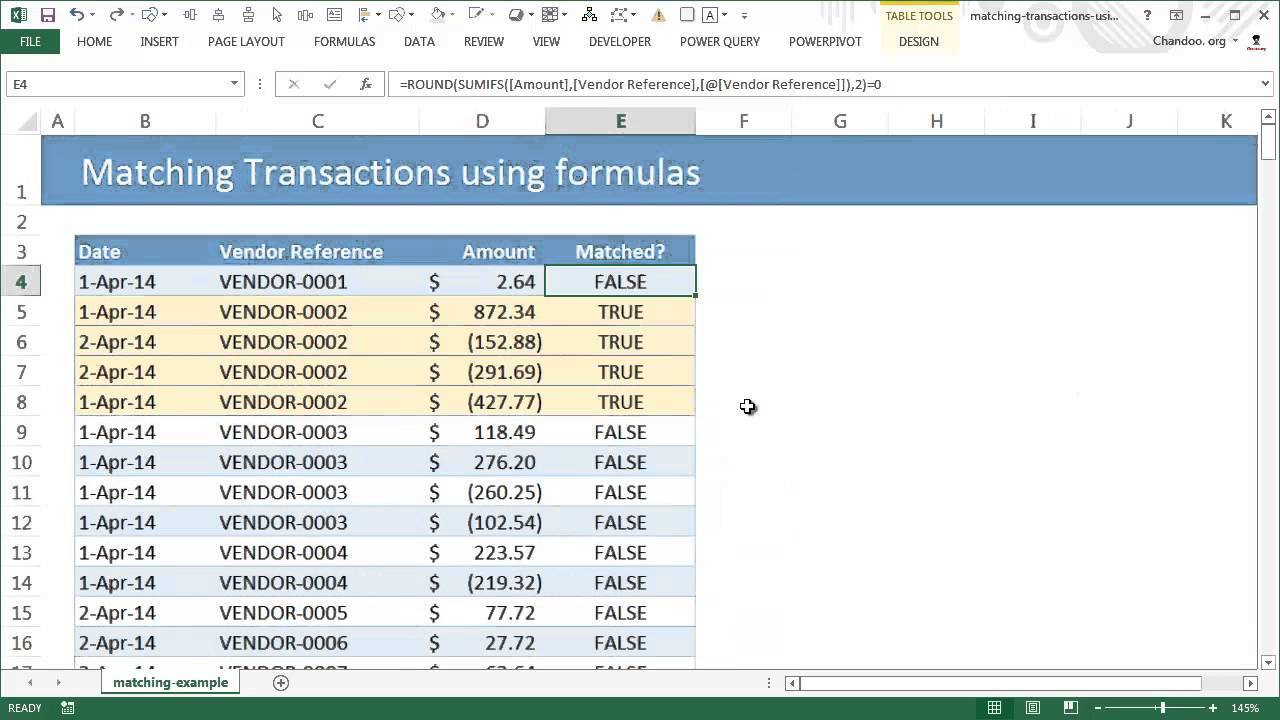The image size is (1280, 720).
Task: Expand the Undo history dropdown arrow
Action: pyautogui.click(x=92, y=15)
